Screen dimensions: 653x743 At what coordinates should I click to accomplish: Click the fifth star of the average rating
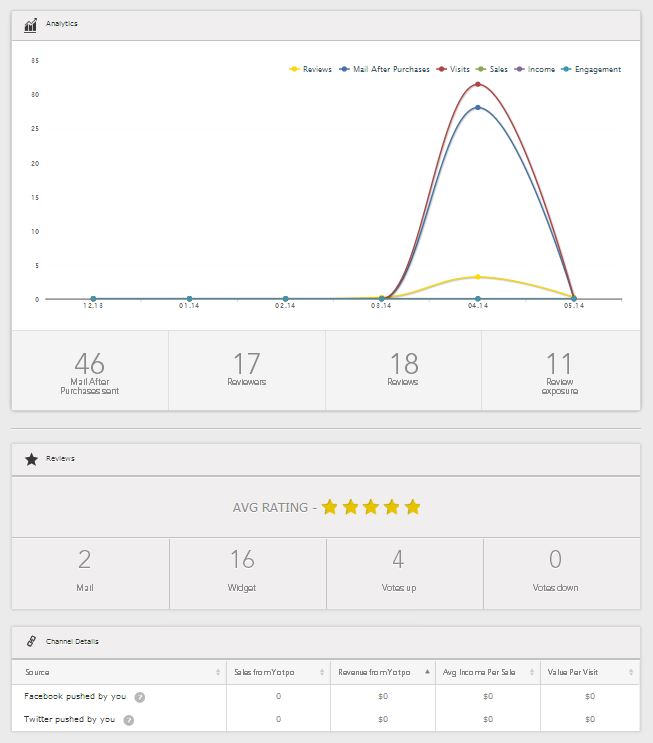(x=413, y=507)
